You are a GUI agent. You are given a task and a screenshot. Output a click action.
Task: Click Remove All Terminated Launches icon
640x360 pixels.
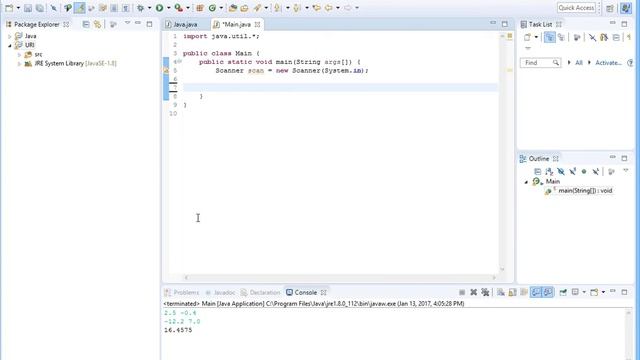pos(485,292)
